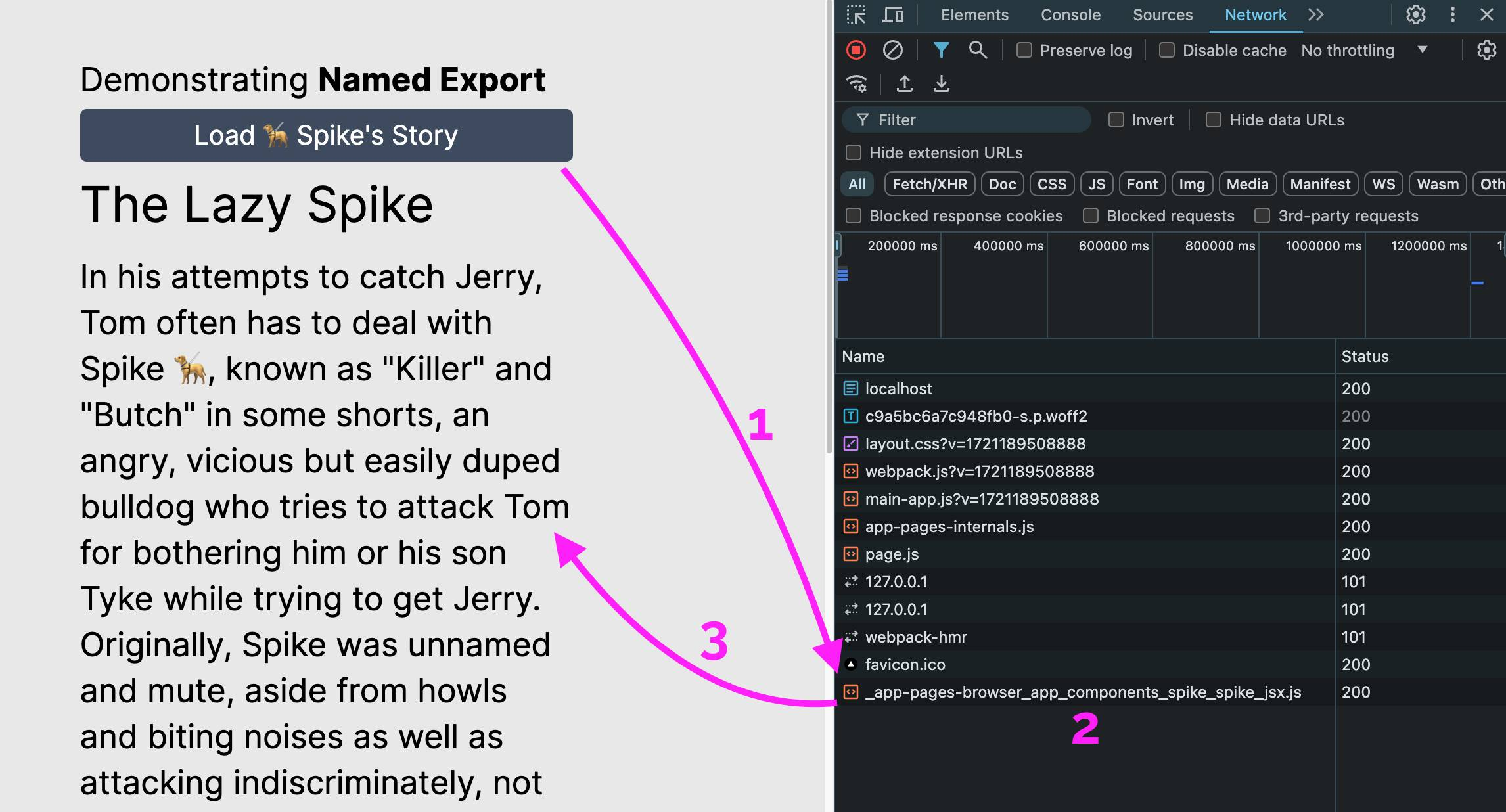Screen dimensions: 1506x812
Task: Click Load Spike's Story button
Action: (327, 135)
